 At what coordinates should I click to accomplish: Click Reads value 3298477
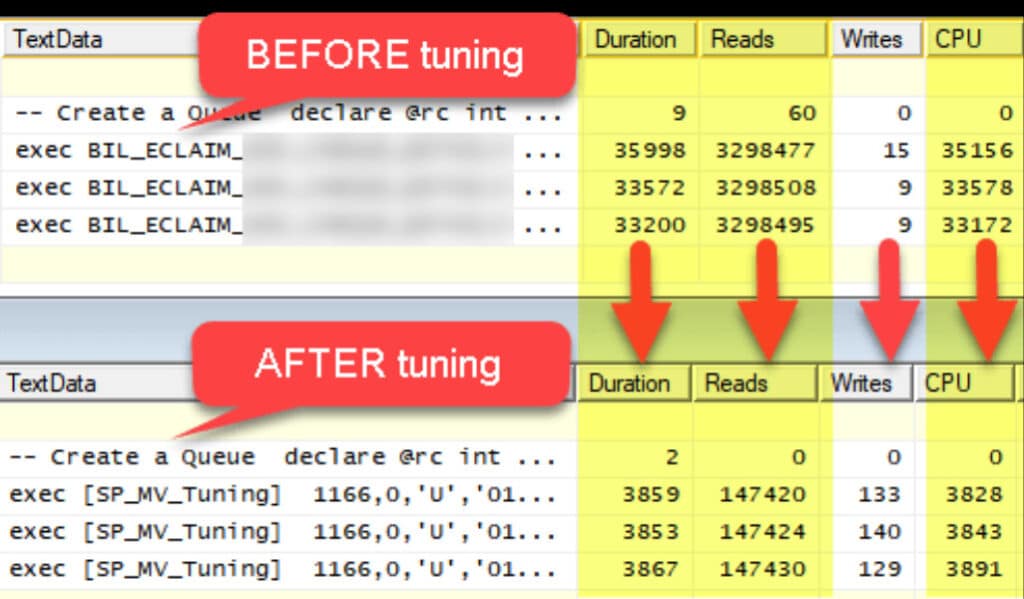pos(765,150)
